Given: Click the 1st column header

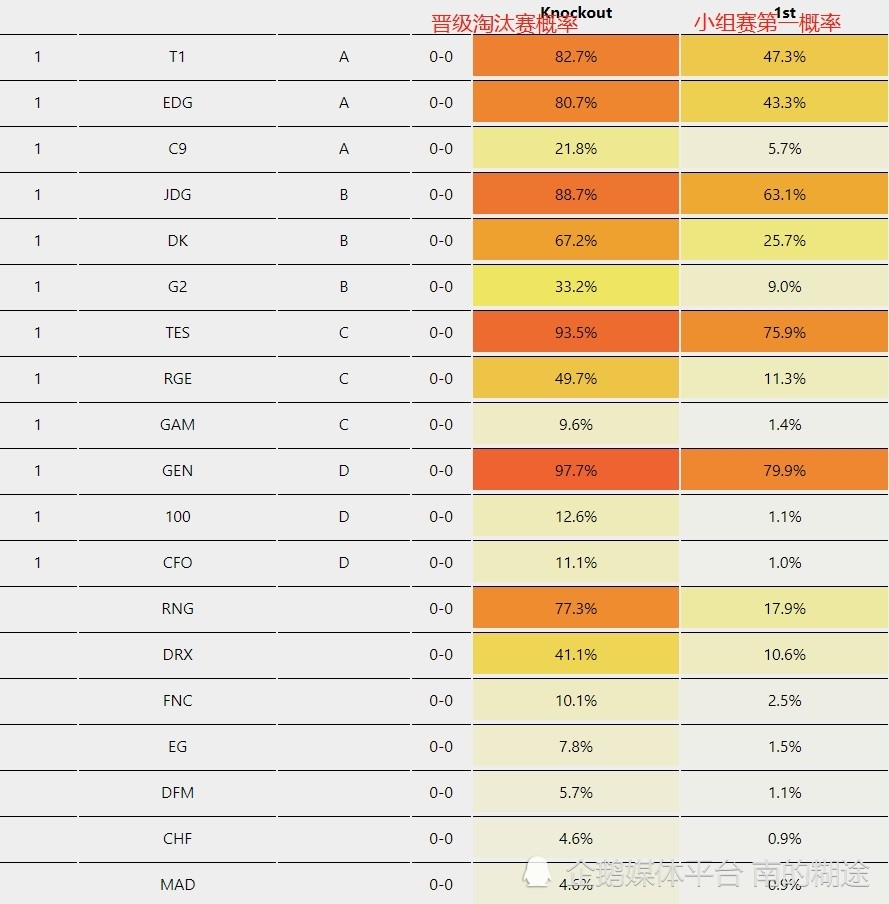Looking at the screenshot, I should 785,12.
